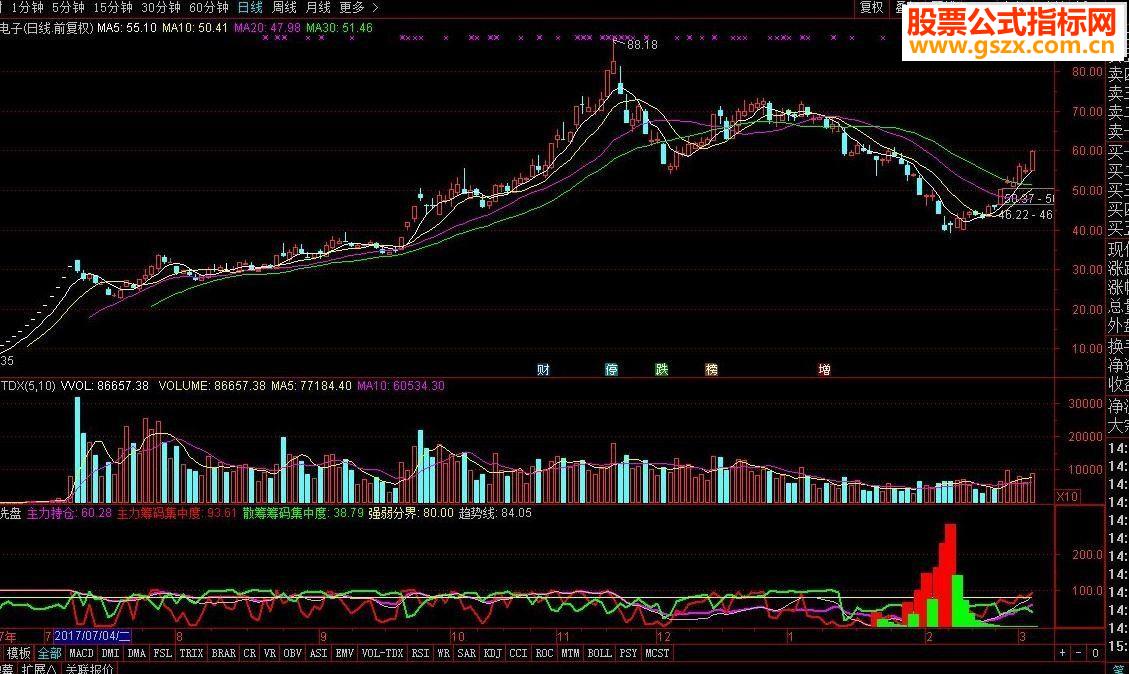Viewport: 1129px width, 674px height.
Task: Click the 主力持仓: 60.28 readout
Action: (x=69, y=513)
